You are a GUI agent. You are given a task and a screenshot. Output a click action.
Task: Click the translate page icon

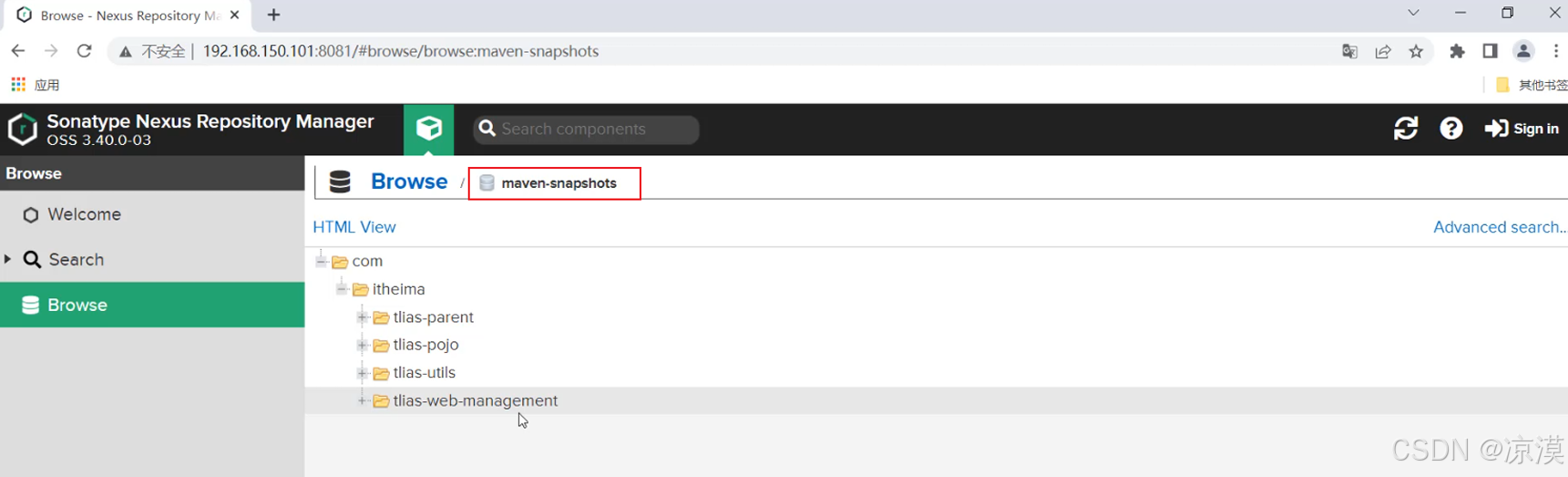[1350, 52]
